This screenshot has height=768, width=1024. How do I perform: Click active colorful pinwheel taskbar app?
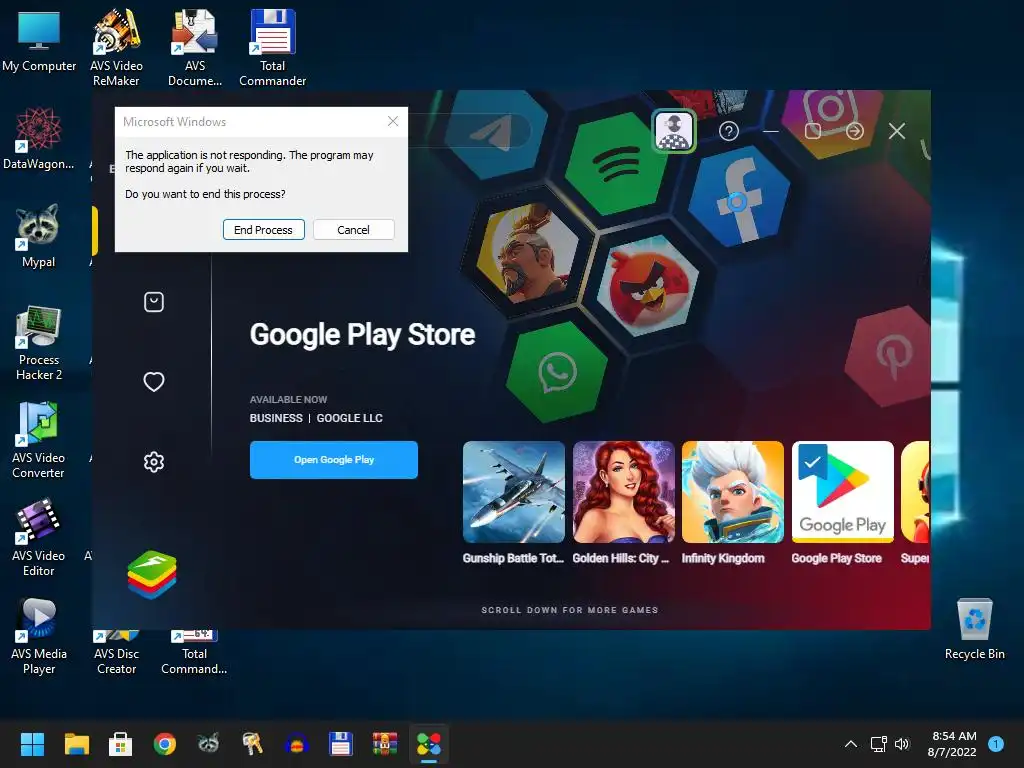[429, 744]
